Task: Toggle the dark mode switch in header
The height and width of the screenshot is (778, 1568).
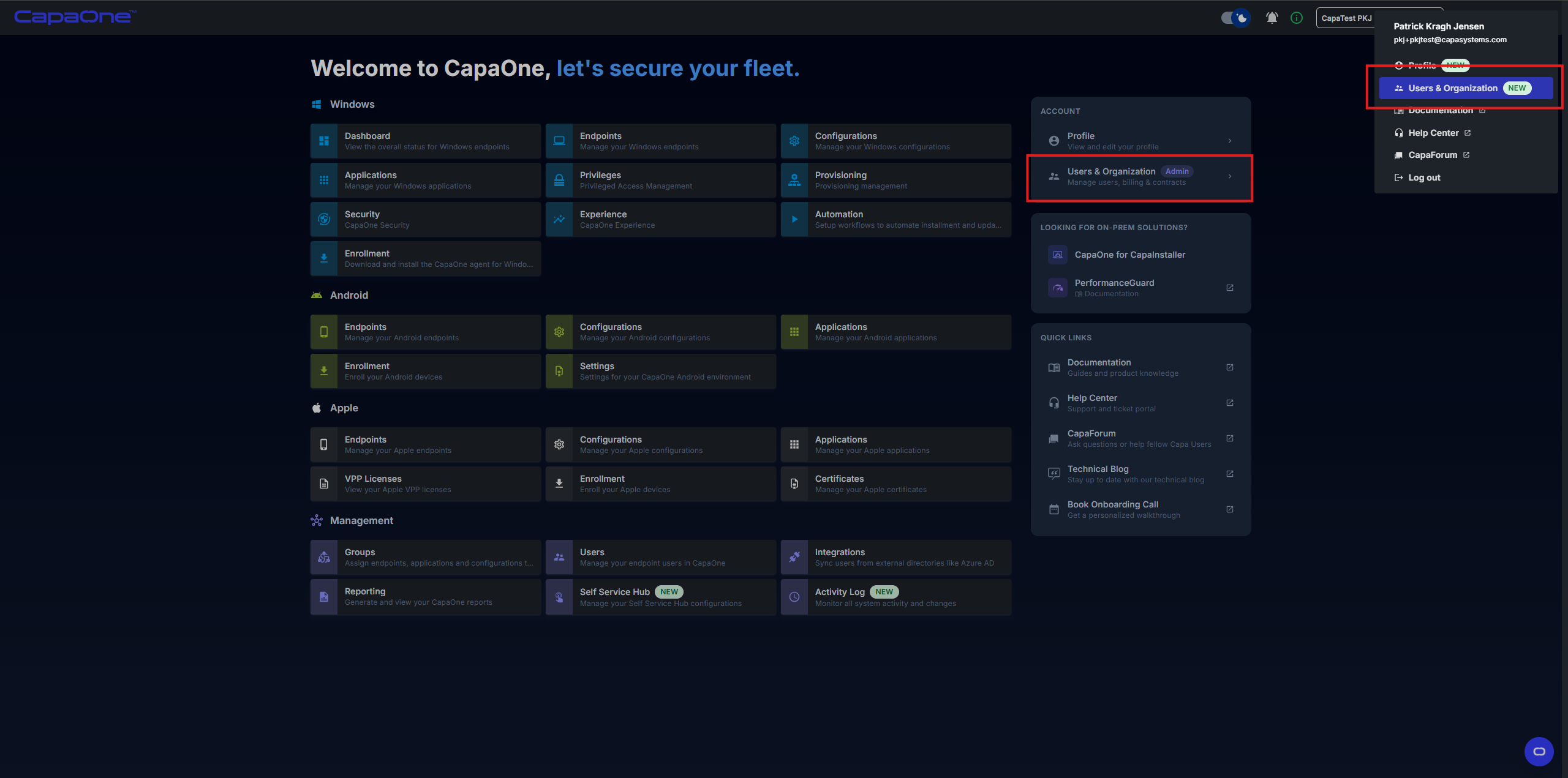Action: coord(1235,18)
